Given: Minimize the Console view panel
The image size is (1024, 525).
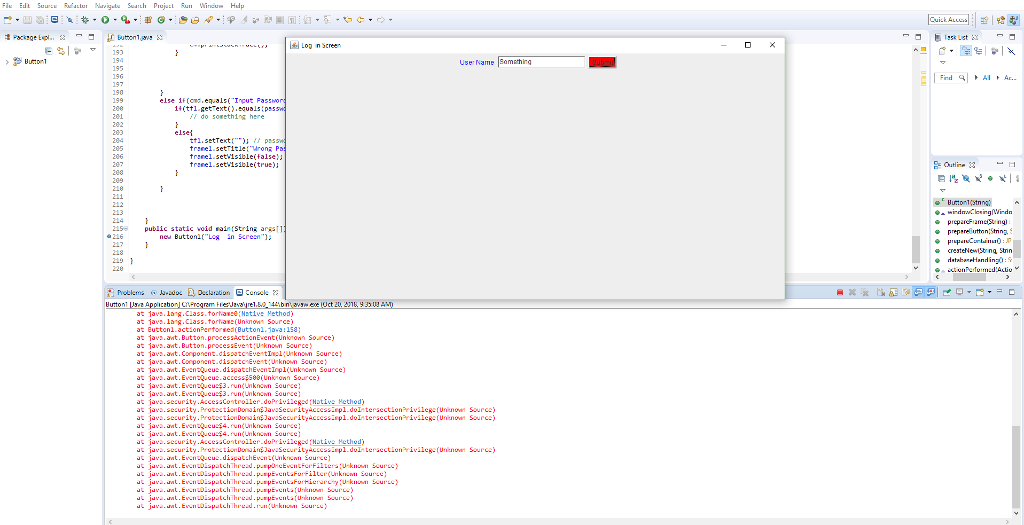Looking at the screenshot, I should pyautogui.click(x=999, y=292).
